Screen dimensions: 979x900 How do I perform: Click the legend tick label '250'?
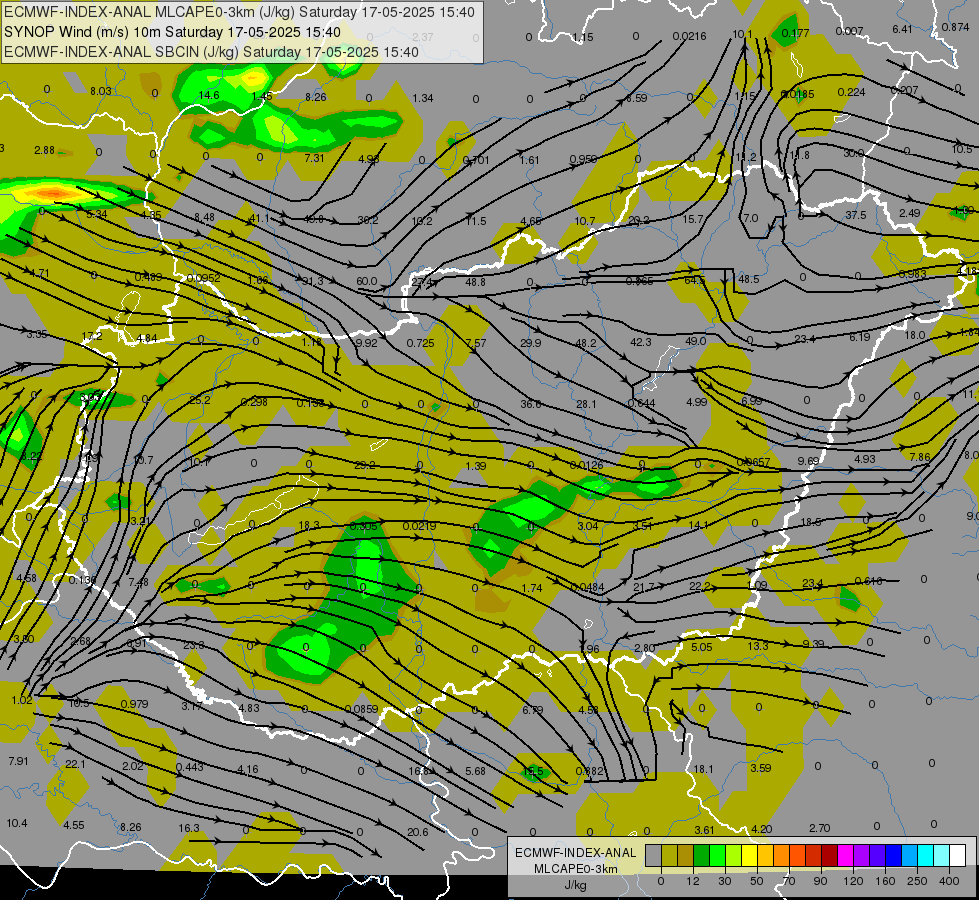click(x=917, y=881)
